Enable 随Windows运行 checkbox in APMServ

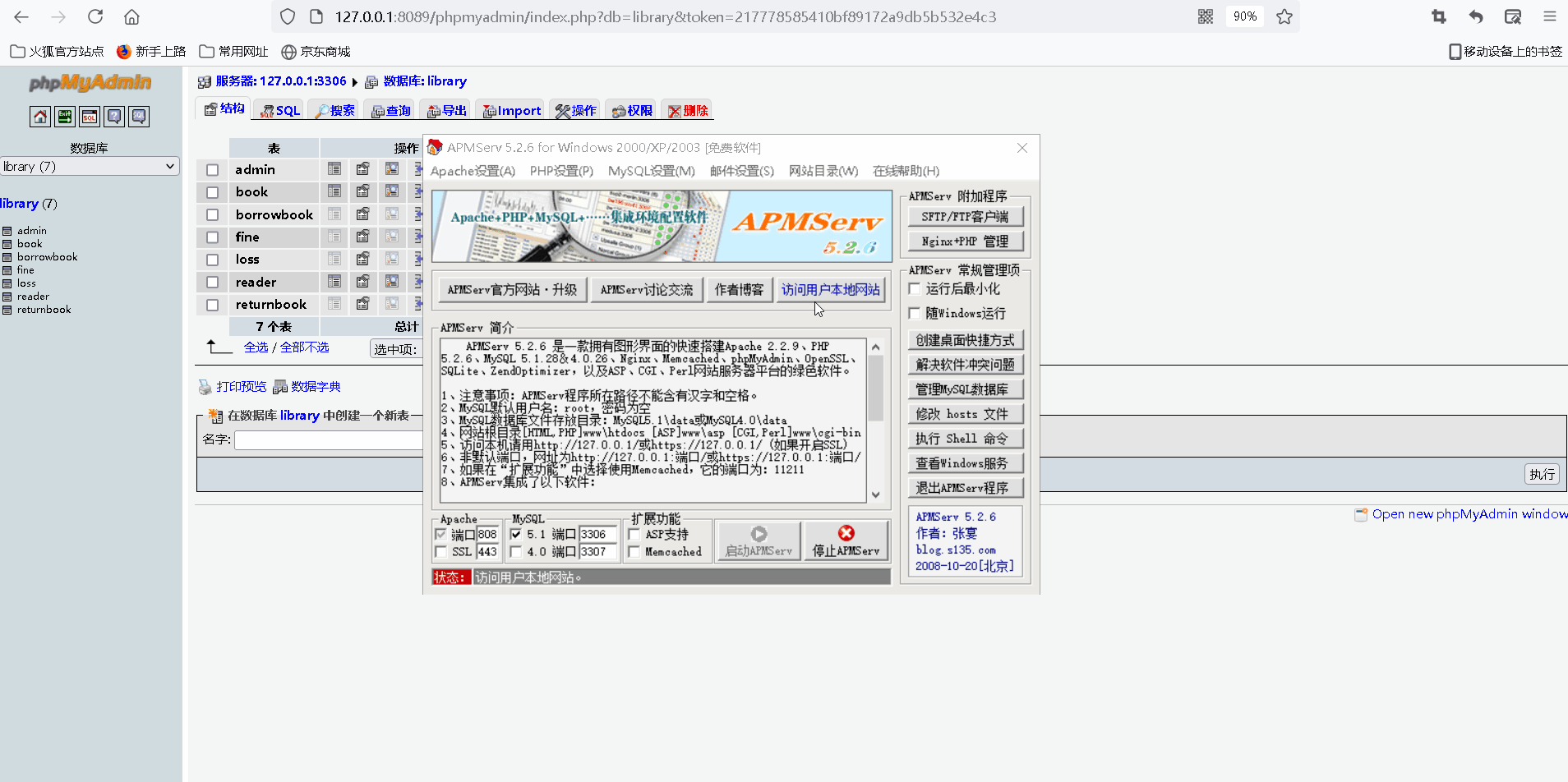(915, 314)
